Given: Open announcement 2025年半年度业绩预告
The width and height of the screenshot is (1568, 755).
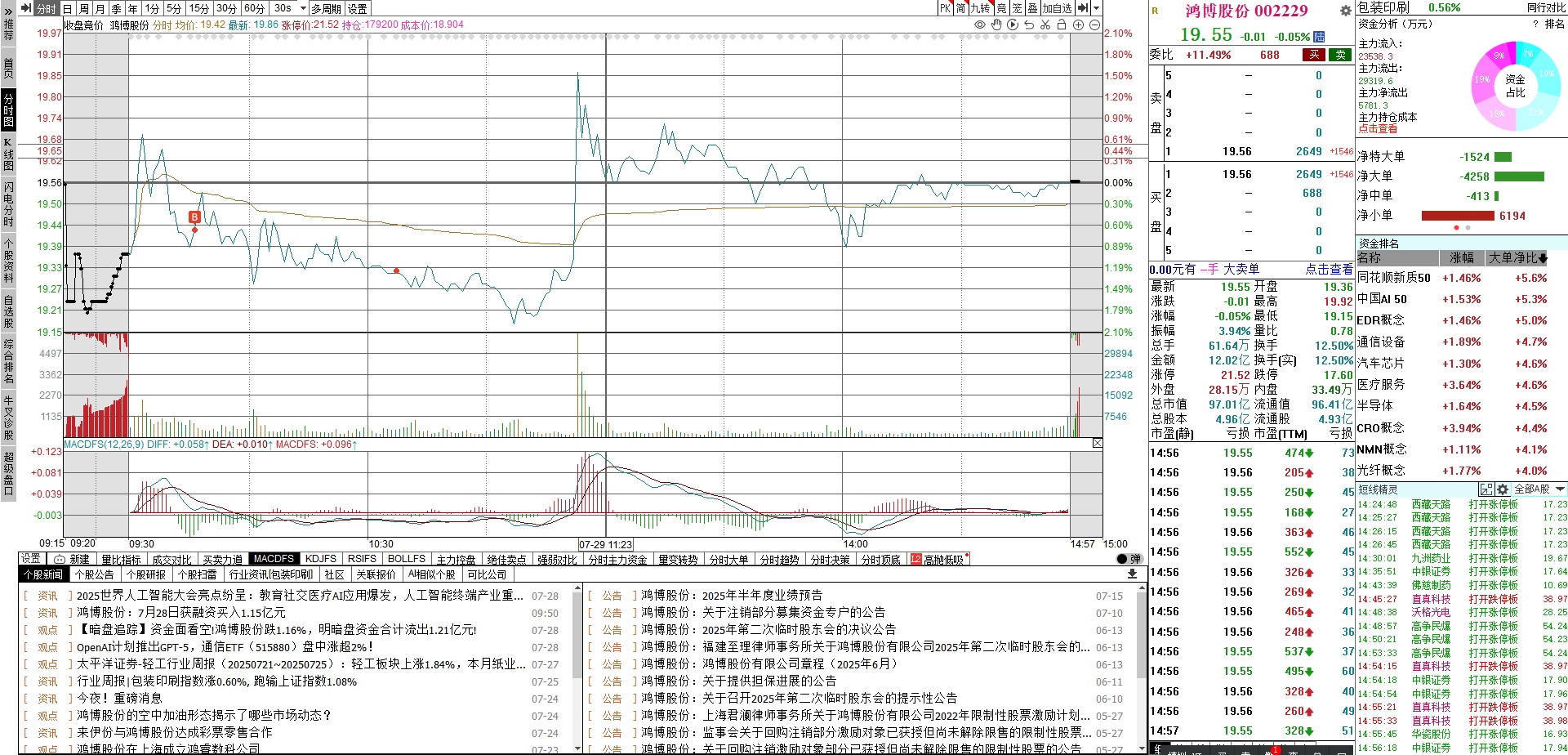Looking at the screenshot, I should [732, 596].
